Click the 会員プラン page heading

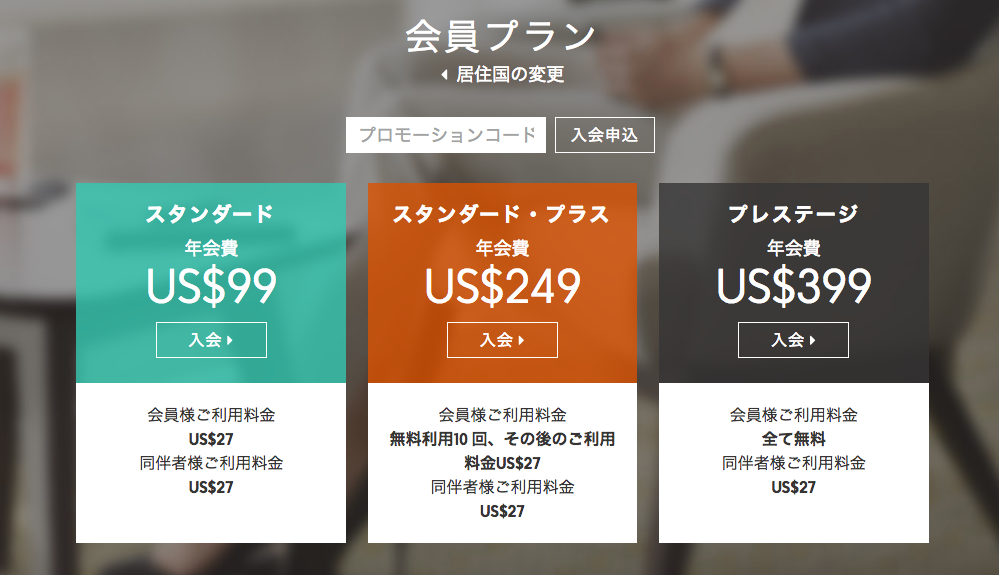pyautogui.click(x=500, y=36)
